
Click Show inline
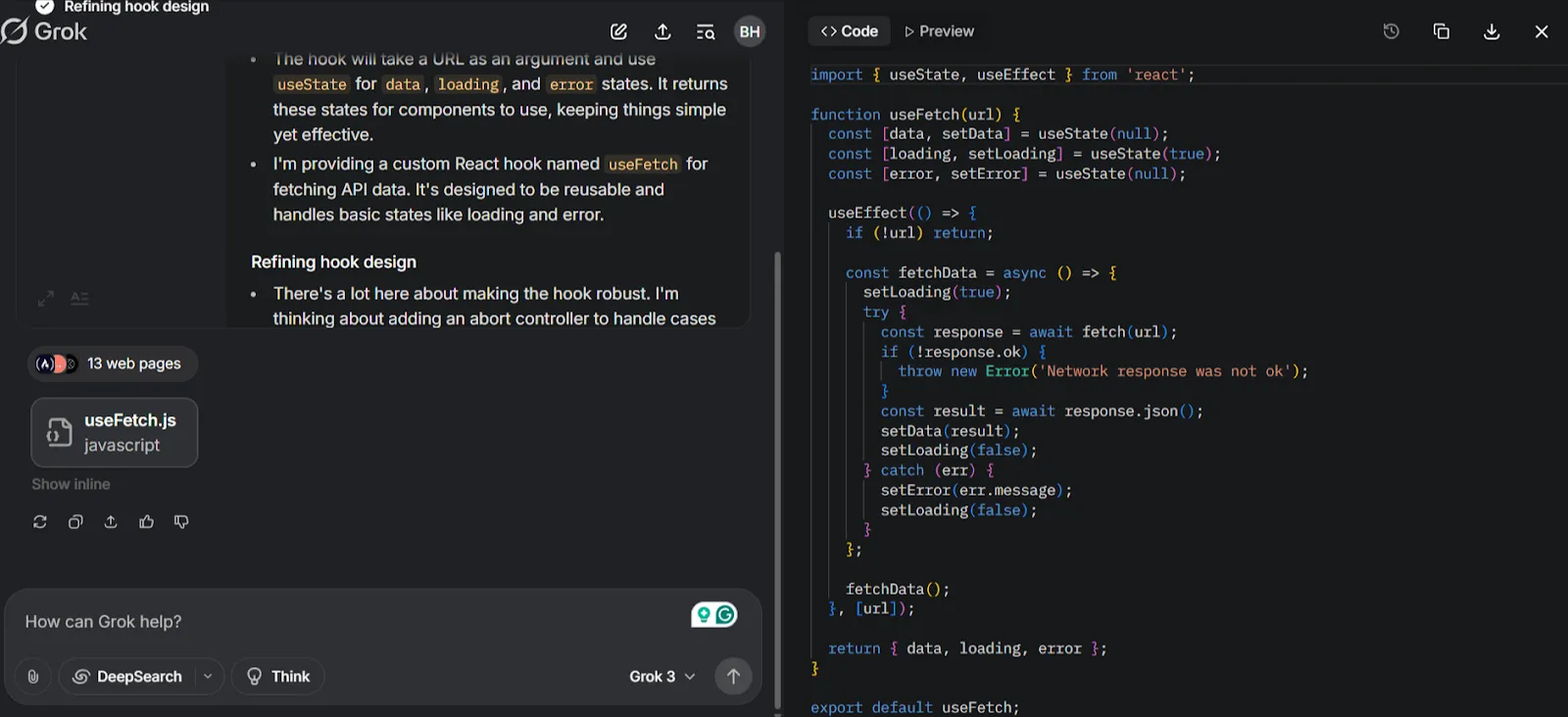(71, 484)
